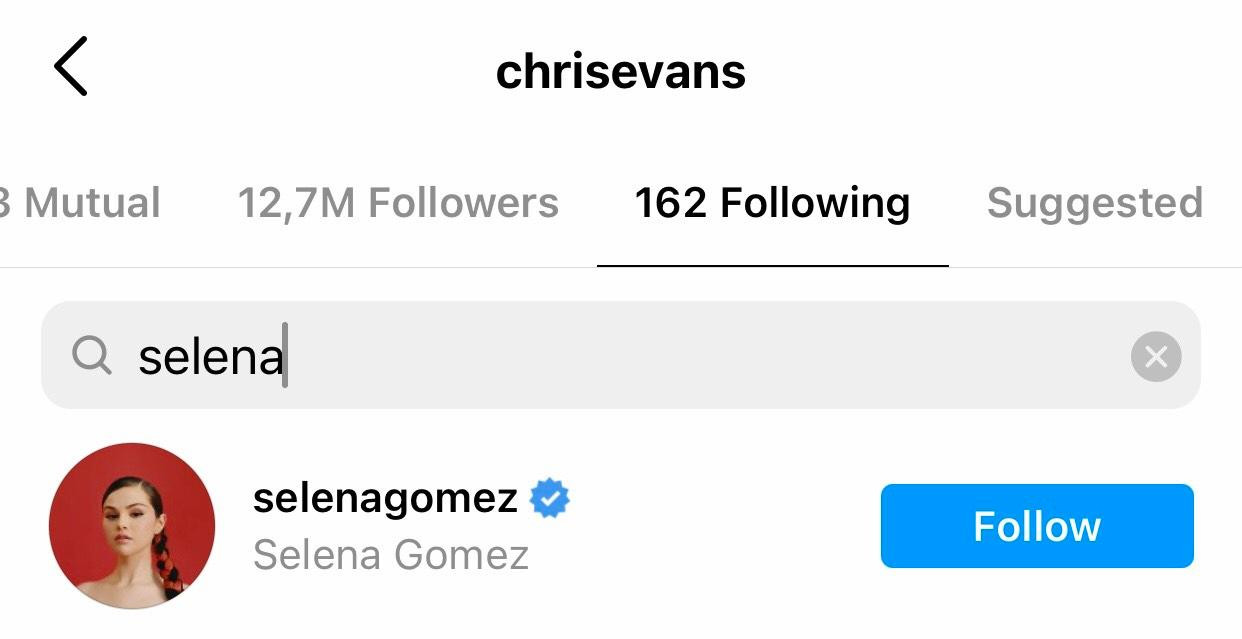Open the selenagomez username link
The image size is (1242, 639).
385,498
